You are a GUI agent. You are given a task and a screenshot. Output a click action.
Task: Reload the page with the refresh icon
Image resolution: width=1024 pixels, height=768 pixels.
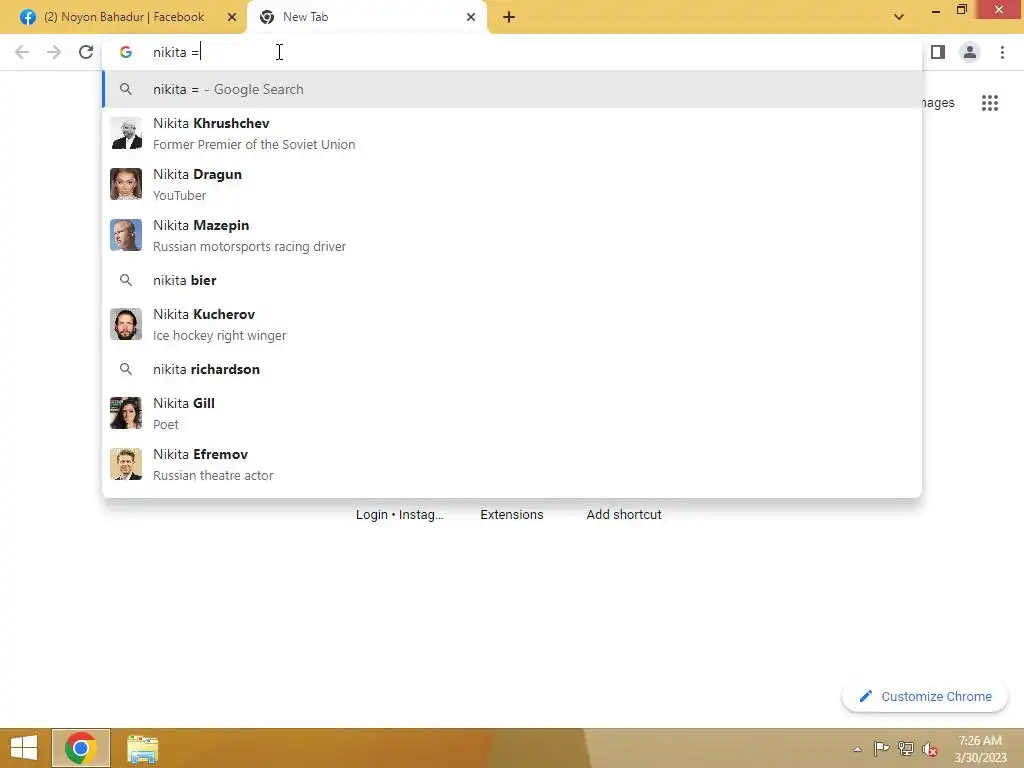point(86,52)
